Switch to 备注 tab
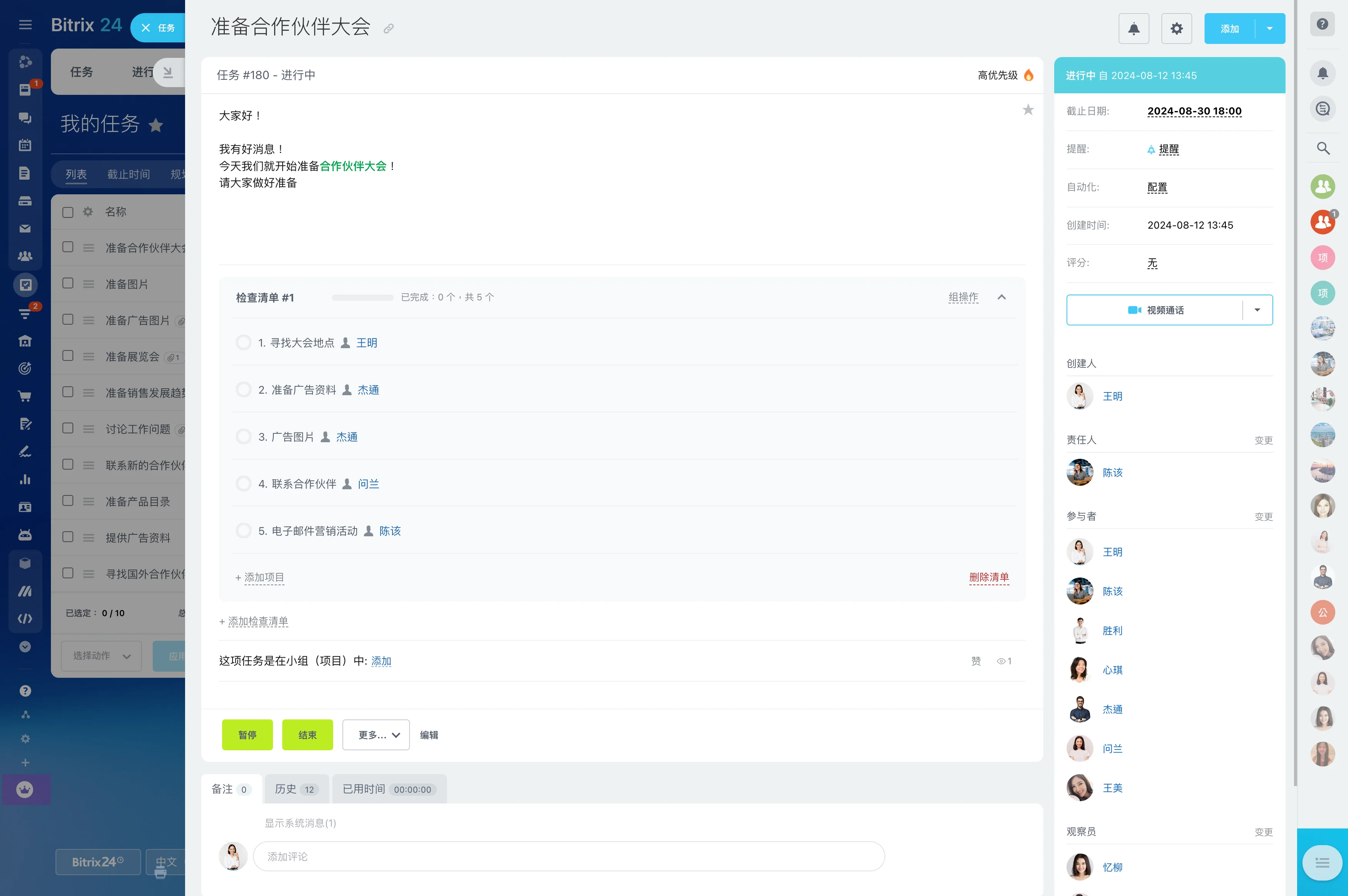Screen dimensions: 1348x896 coord(231,789)
